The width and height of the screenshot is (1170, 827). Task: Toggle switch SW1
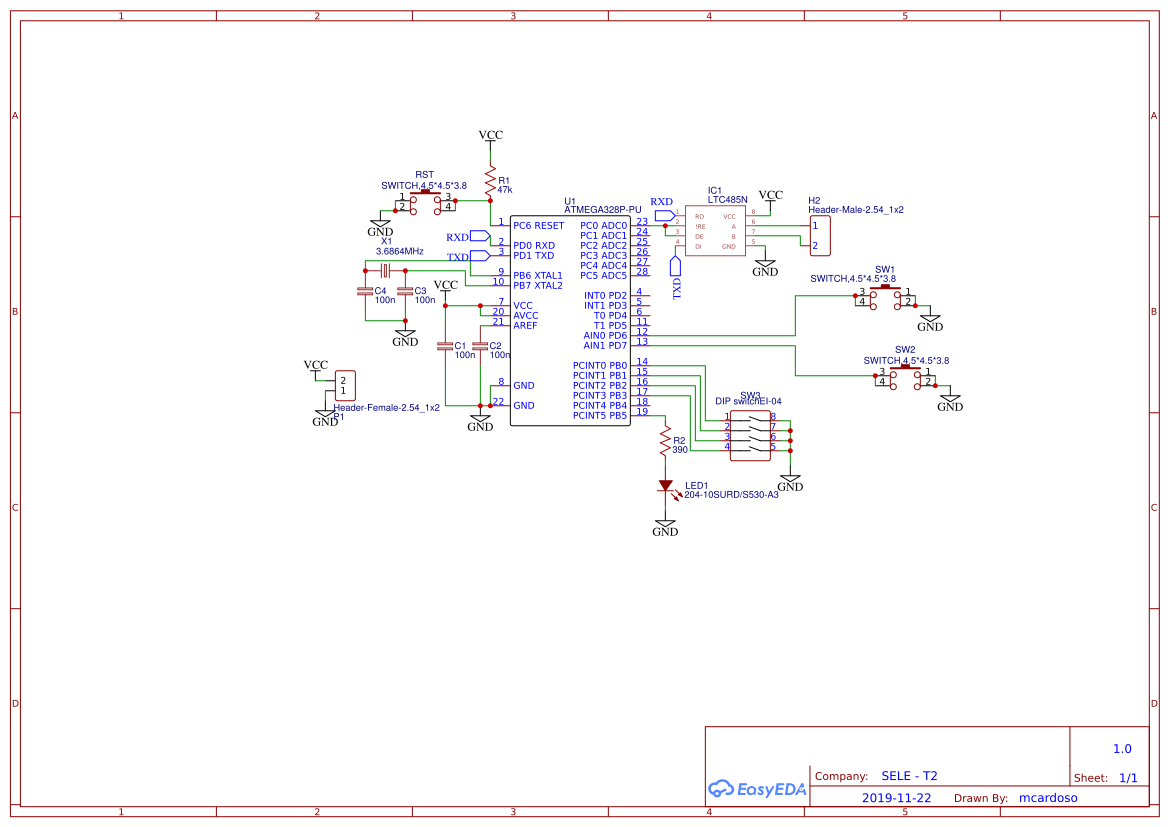(x=883, y=293)
